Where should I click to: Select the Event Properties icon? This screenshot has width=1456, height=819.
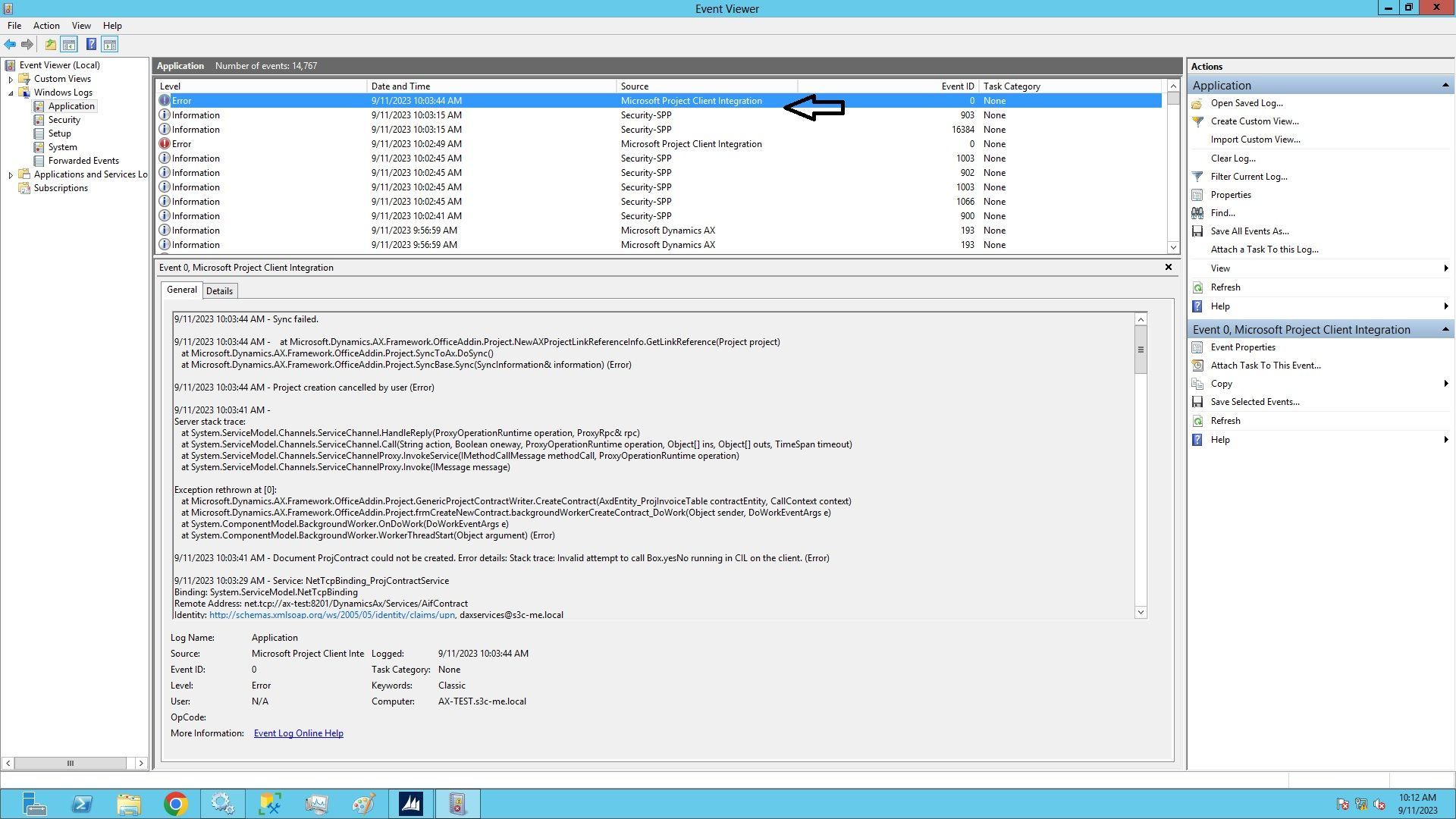tap(1197, 347)
